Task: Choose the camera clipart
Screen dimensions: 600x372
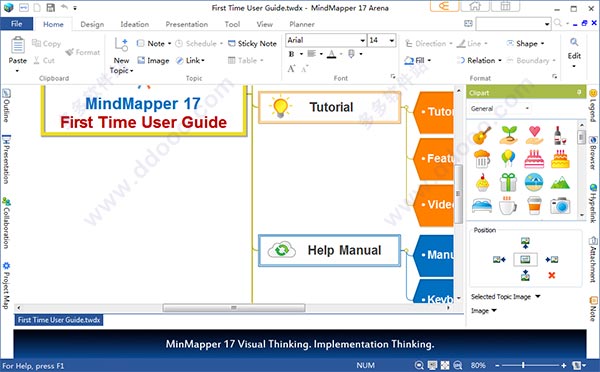Action: tap(560, 206)
